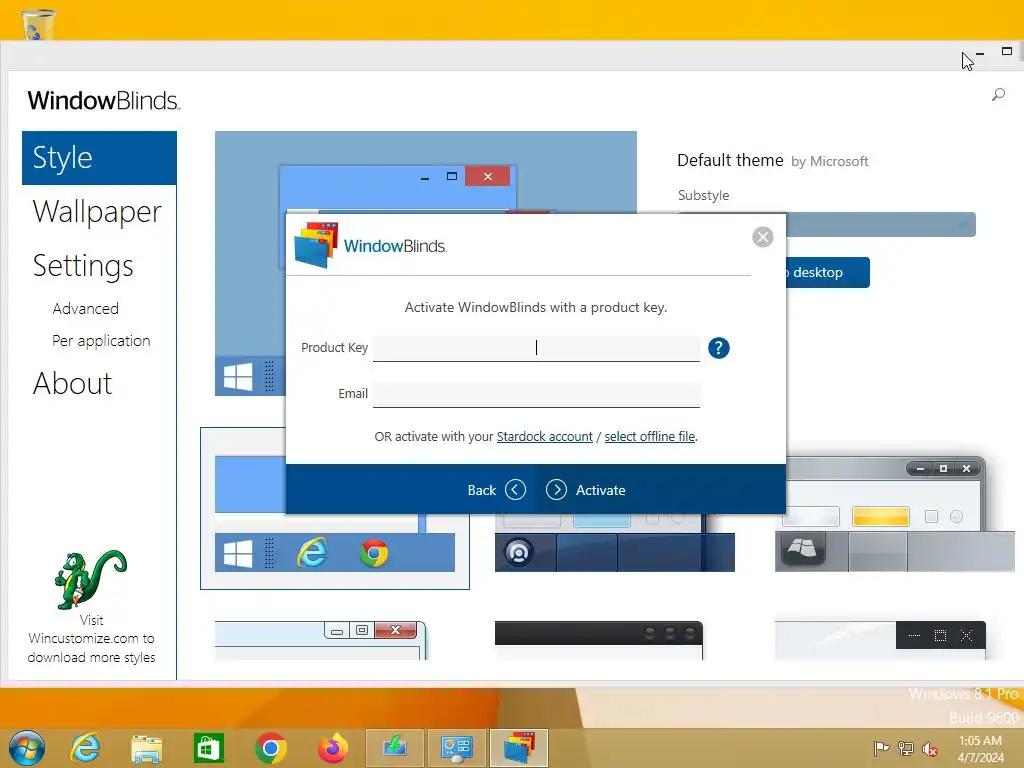The height and width of the screenshot is (768, 1024).
Task: Select the classic red-close style thumbnail
Action: click(x=320, y=640)
